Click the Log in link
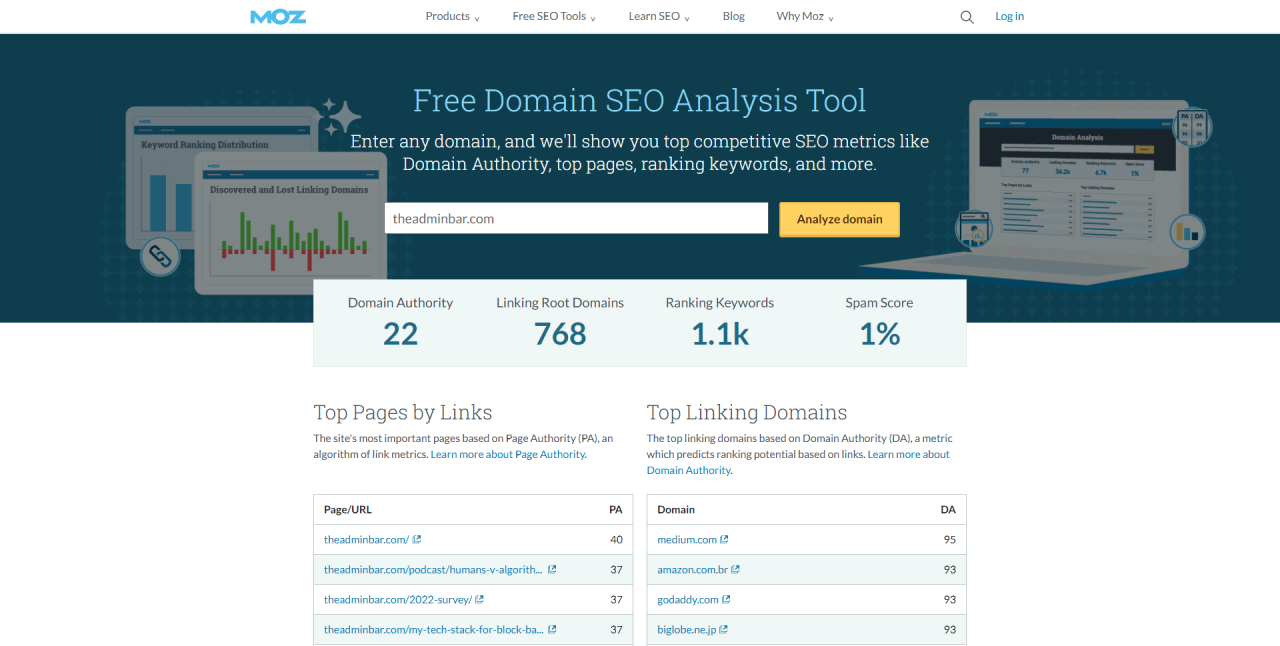1280x646 pixels. [1009, 16]
